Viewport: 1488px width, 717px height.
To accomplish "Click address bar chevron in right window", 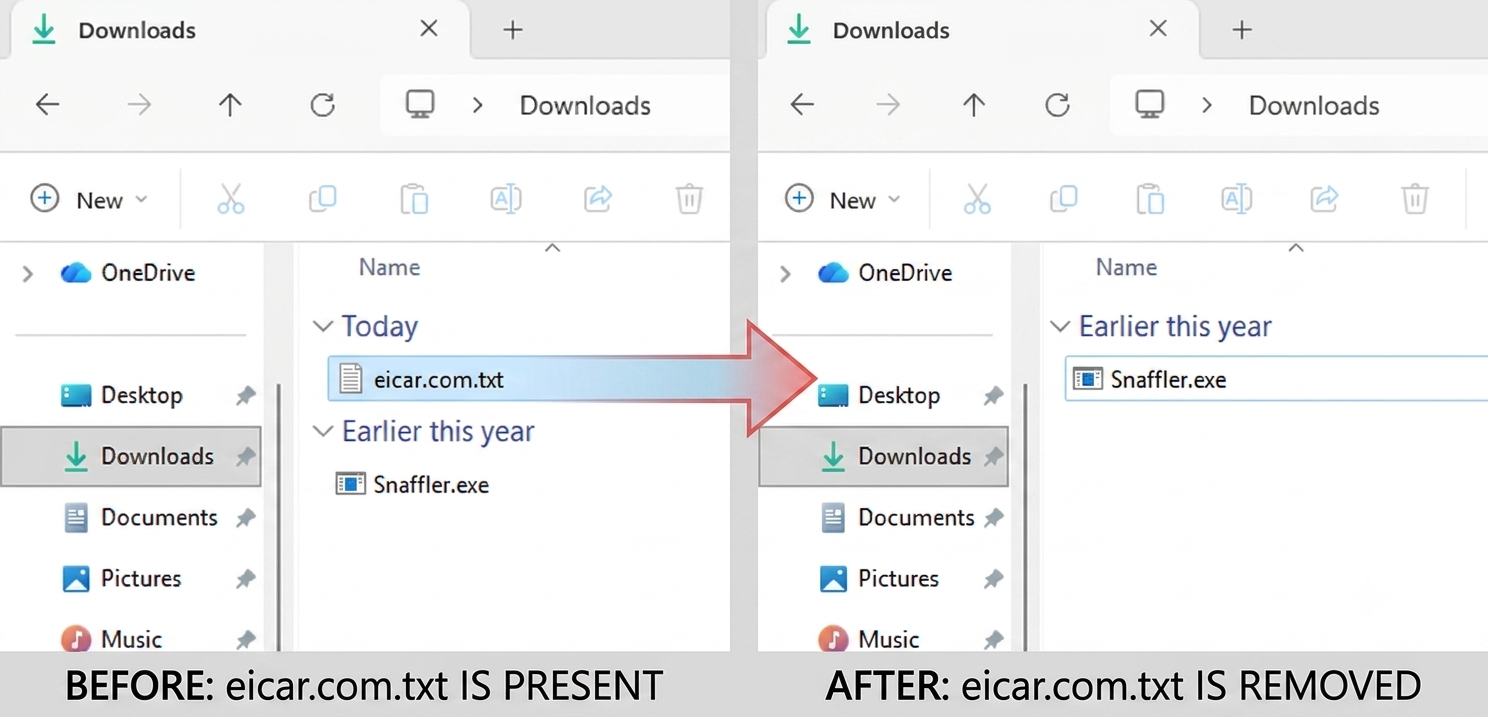I will click(x=1207, y=105).
